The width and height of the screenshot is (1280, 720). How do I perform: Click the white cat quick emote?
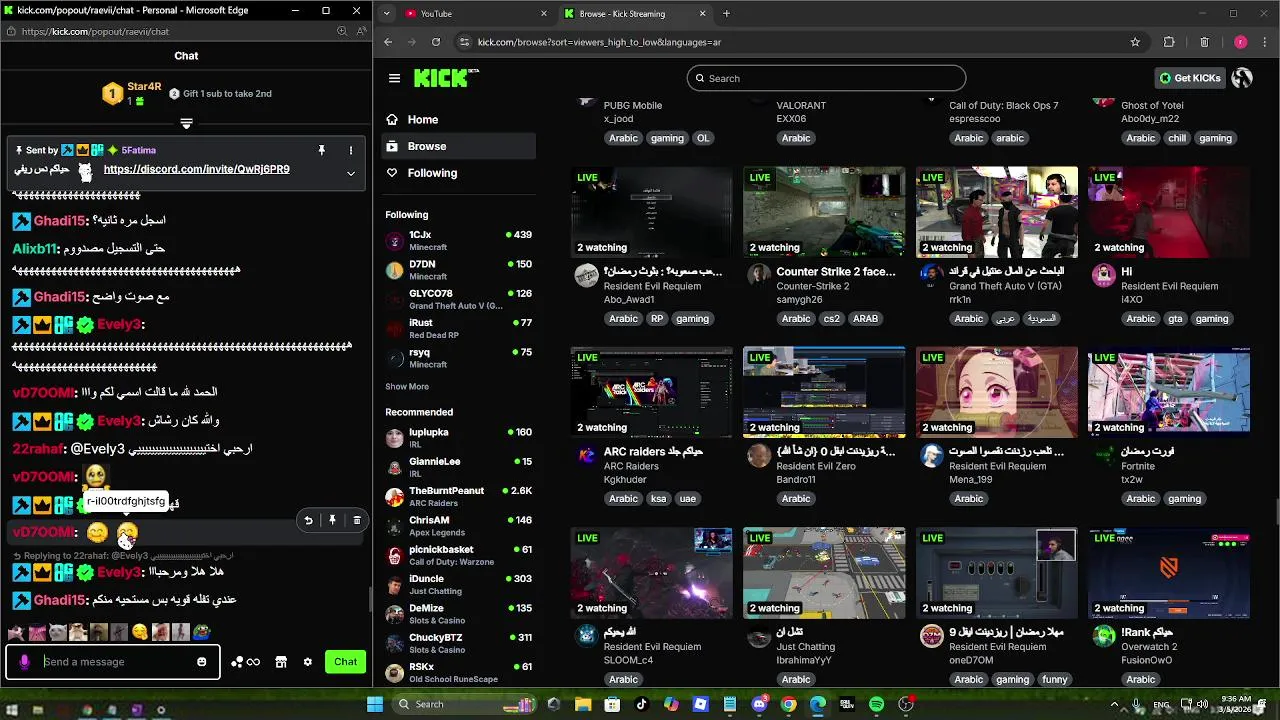pyautogui.click(x=58, y=632)
